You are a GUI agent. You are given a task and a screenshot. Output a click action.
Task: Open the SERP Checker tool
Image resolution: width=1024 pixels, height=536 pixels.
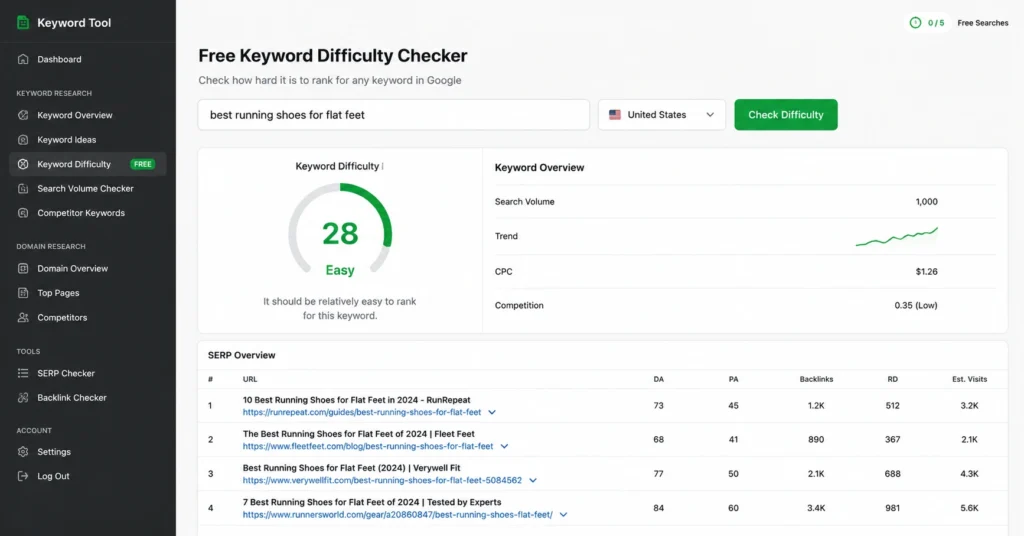88,373
